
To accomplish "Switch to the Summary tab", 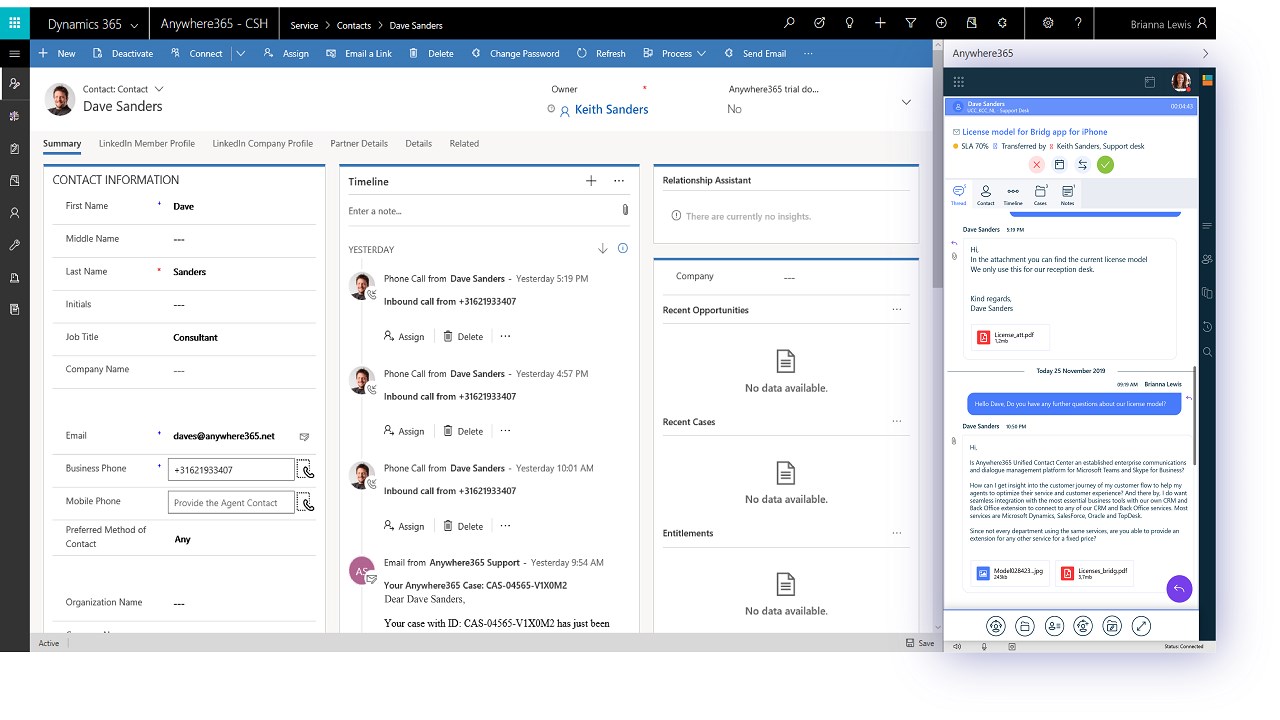I will click(x=62, y=144).
